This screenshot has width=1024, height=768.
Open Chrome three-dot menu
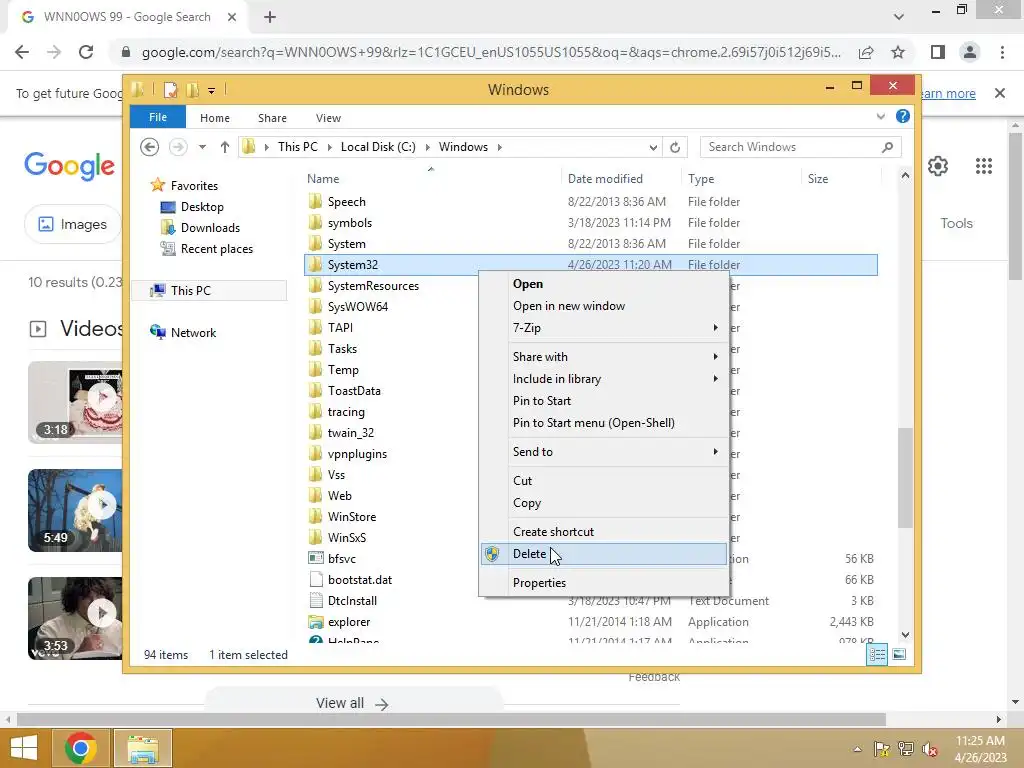pyautogui.click(x=1002, y=52)
